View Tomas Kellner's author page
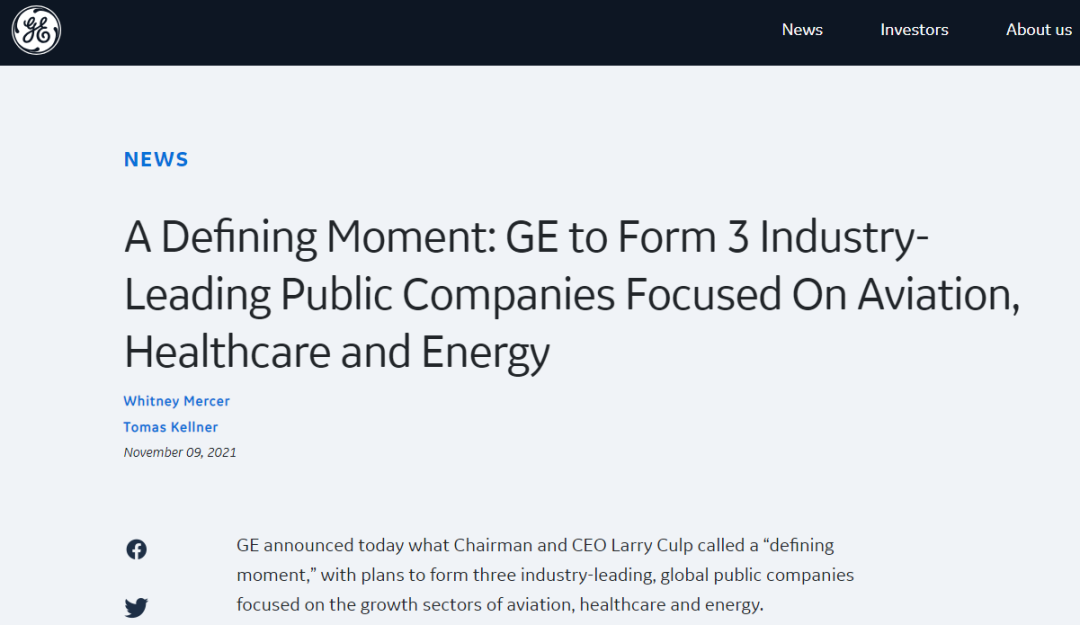Viewport: 1080px width, 625px height. tap(170, 427)
